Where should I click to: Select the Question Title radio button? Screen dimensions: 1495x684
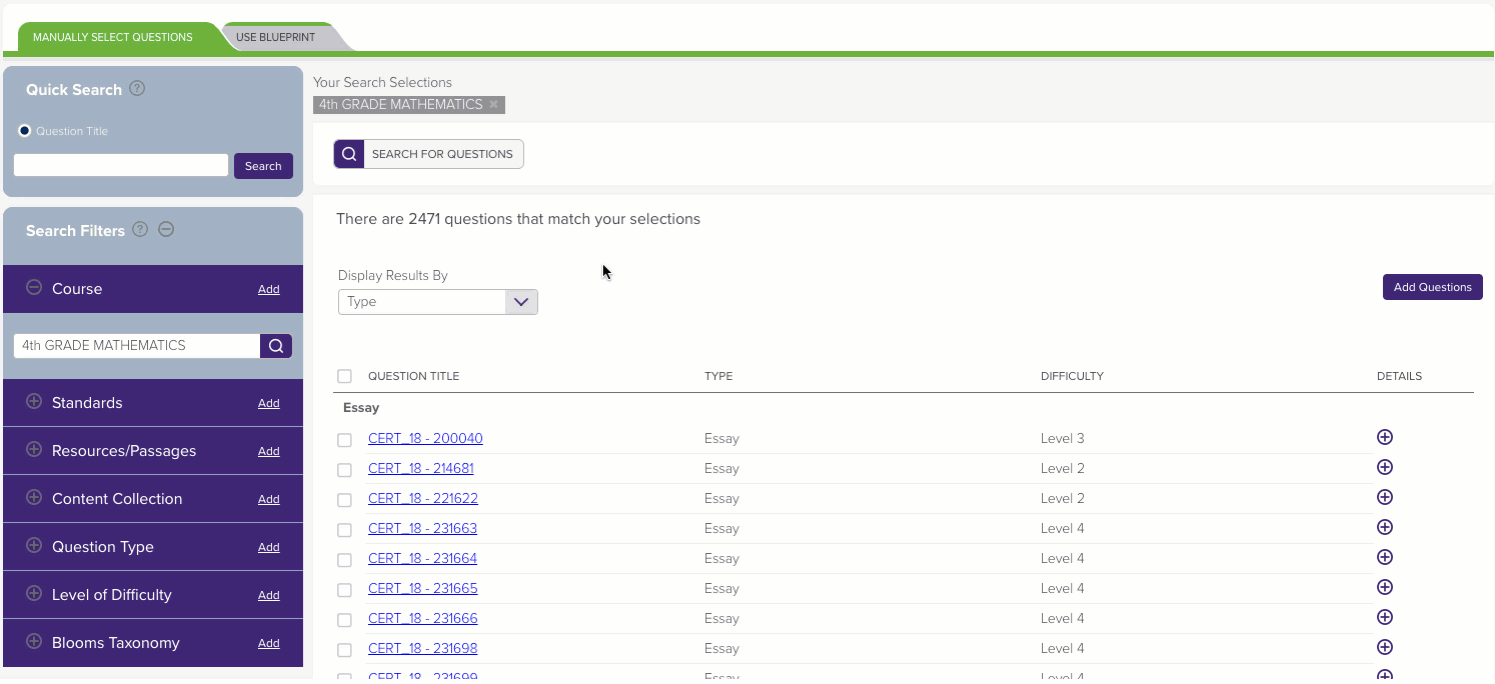click(x=25, y=131)
